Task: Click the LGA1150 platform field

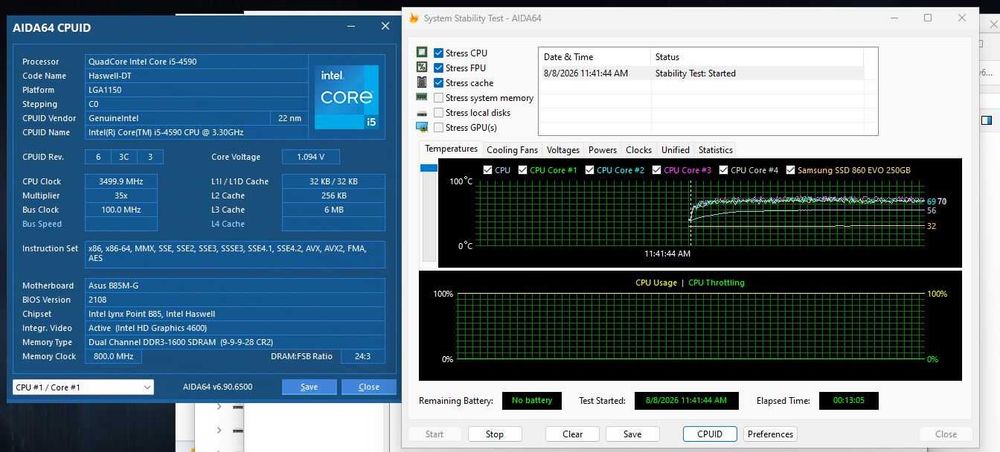Action: pyautogui.click(x=196, y=90)
